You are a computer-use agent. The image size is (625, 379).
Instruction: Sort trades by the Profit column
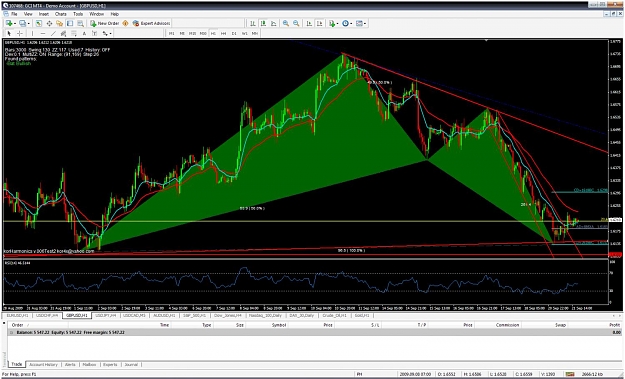(x=614, y=325)
